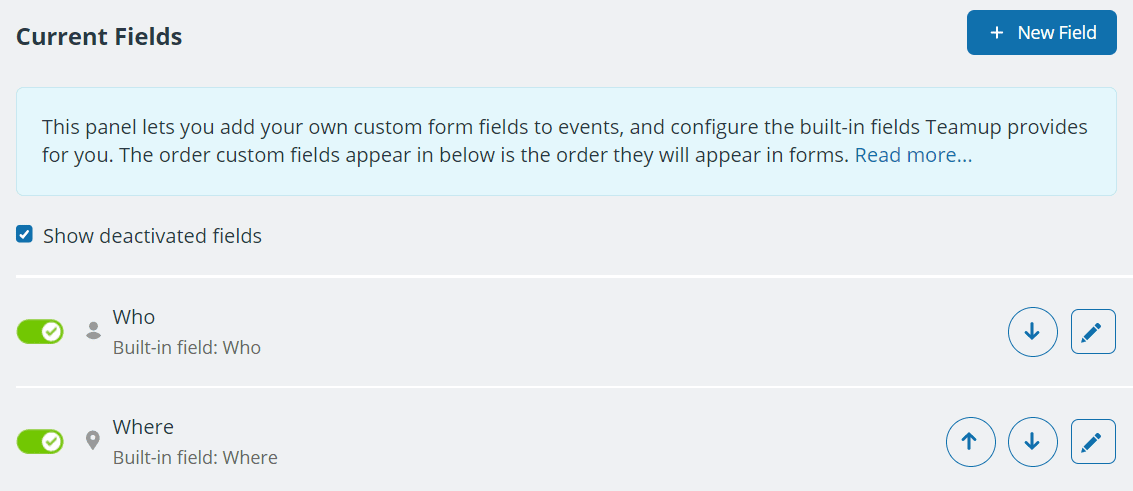Screen dimensions: 1133x491
Task: Create a New Field
Action: click(x=1041, y=32)
